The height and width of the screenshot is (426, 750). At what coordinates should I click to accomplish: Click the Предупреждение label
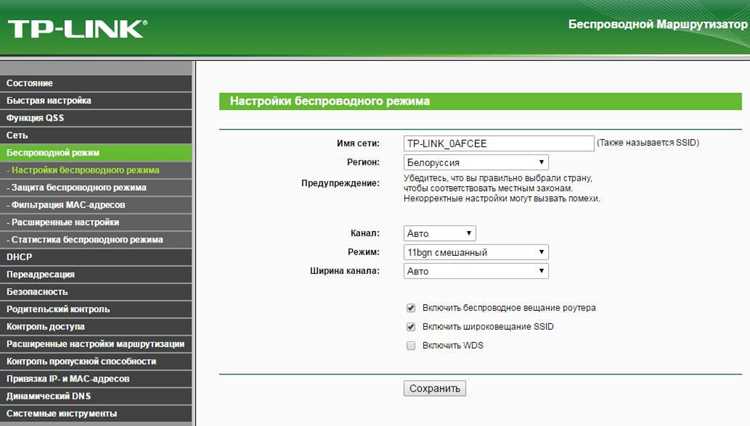pos(340,183)
